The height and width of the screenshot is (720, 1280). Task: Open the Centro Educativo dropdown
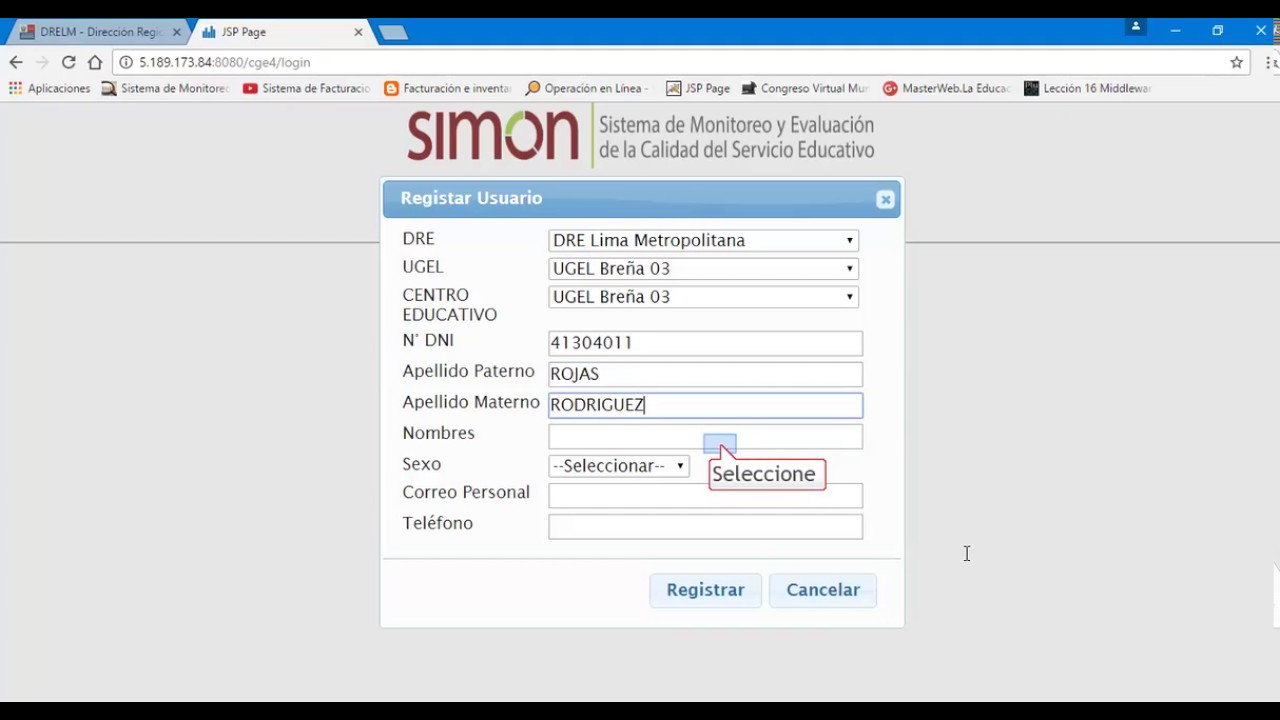[703, 296]
